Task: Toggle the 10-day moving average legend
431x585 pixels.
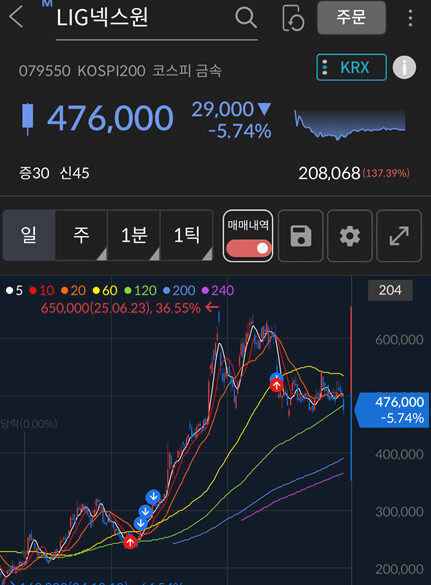Action: click(42, 290)
